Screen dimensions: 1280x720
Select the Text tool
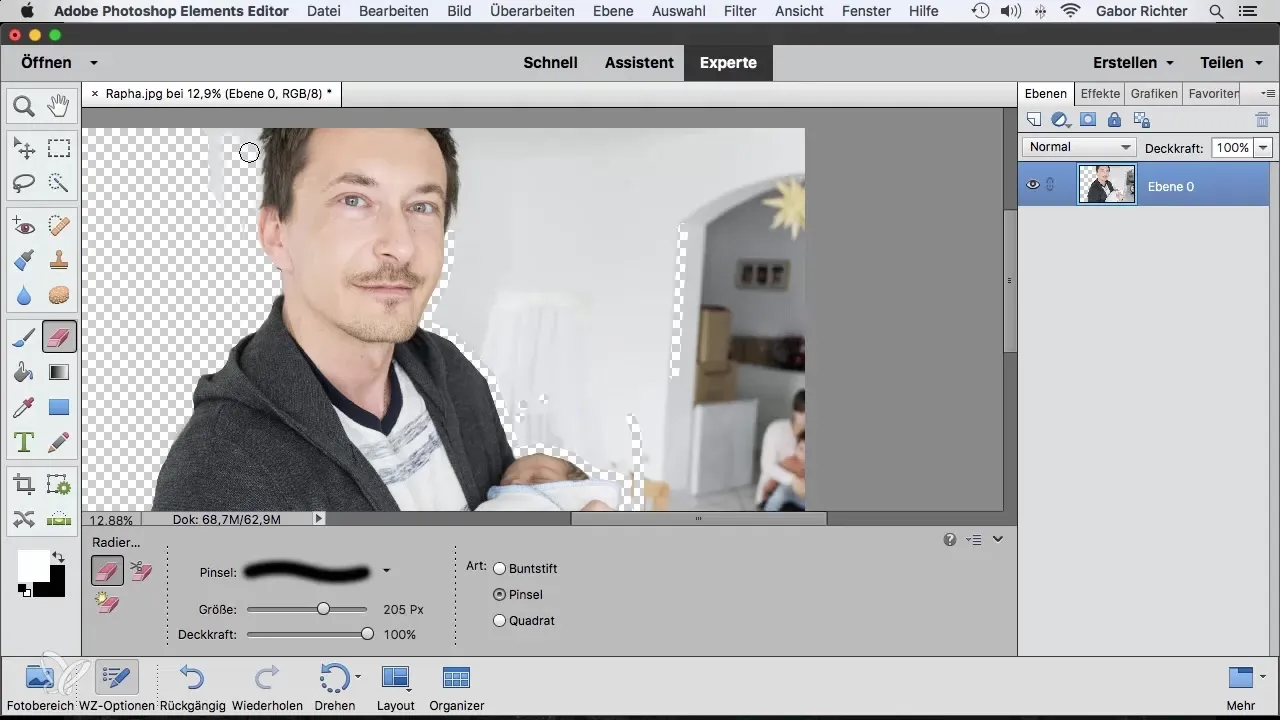click(24, 441)
